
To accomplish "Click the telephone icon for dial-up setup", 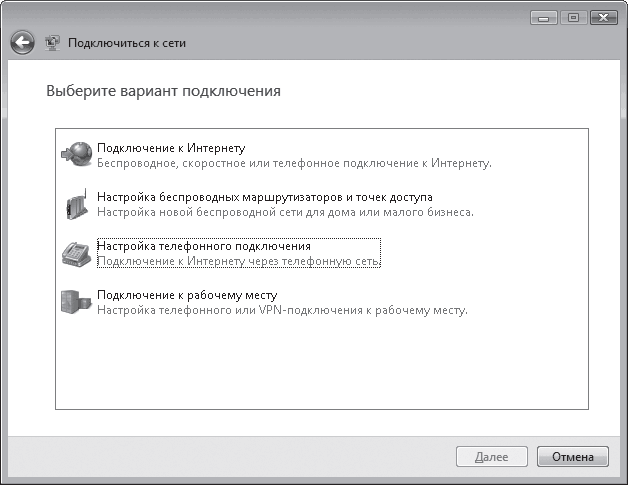I will click(x=77, y=254).
